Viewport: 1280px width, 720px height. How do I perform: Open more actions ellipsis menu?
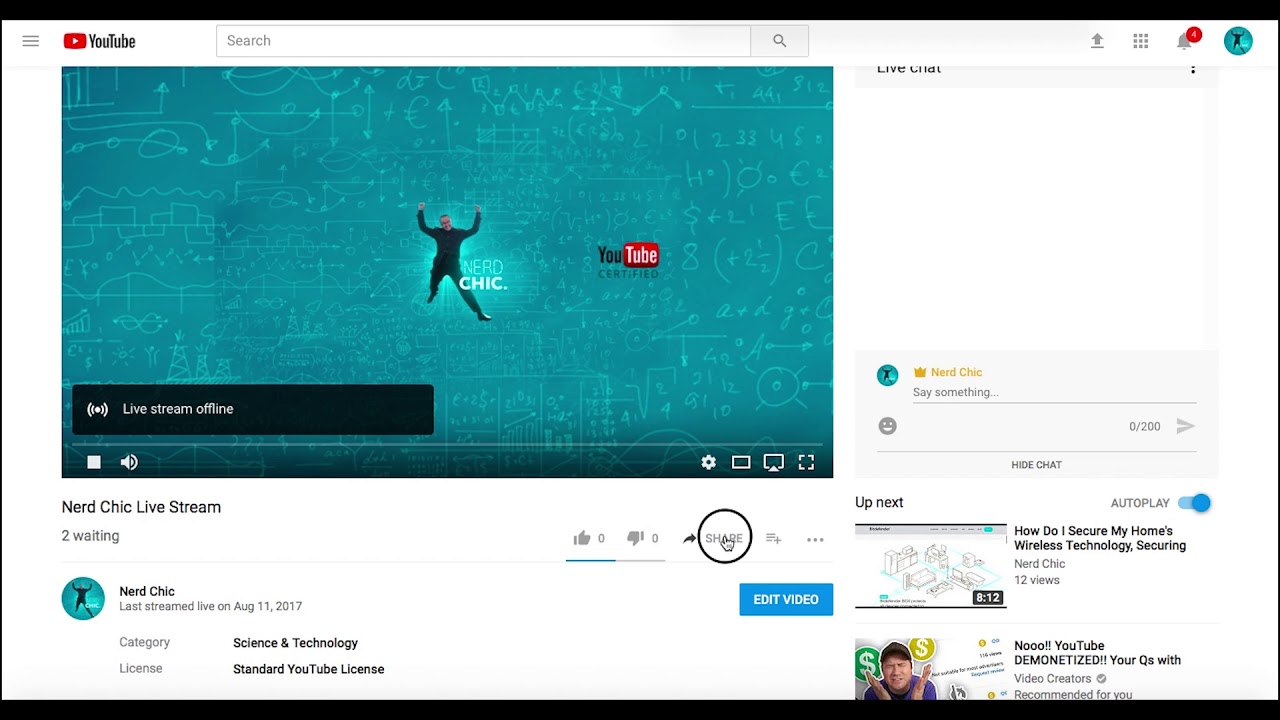pyautogui.click(x=815, y=539)
